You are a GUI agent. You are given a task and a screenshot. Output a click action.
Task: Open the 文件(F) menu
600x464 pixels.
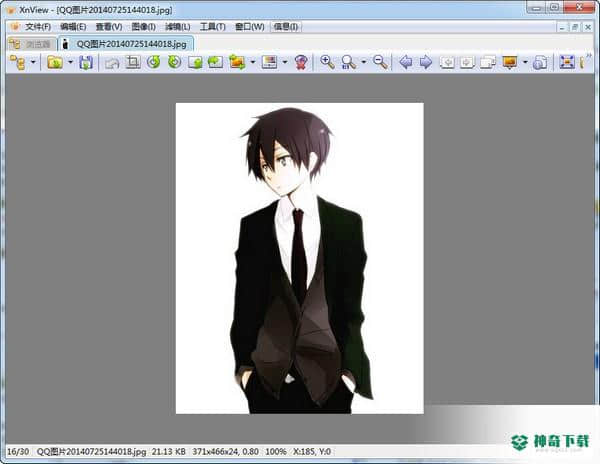pyautogui.click(x=38, y=27)
